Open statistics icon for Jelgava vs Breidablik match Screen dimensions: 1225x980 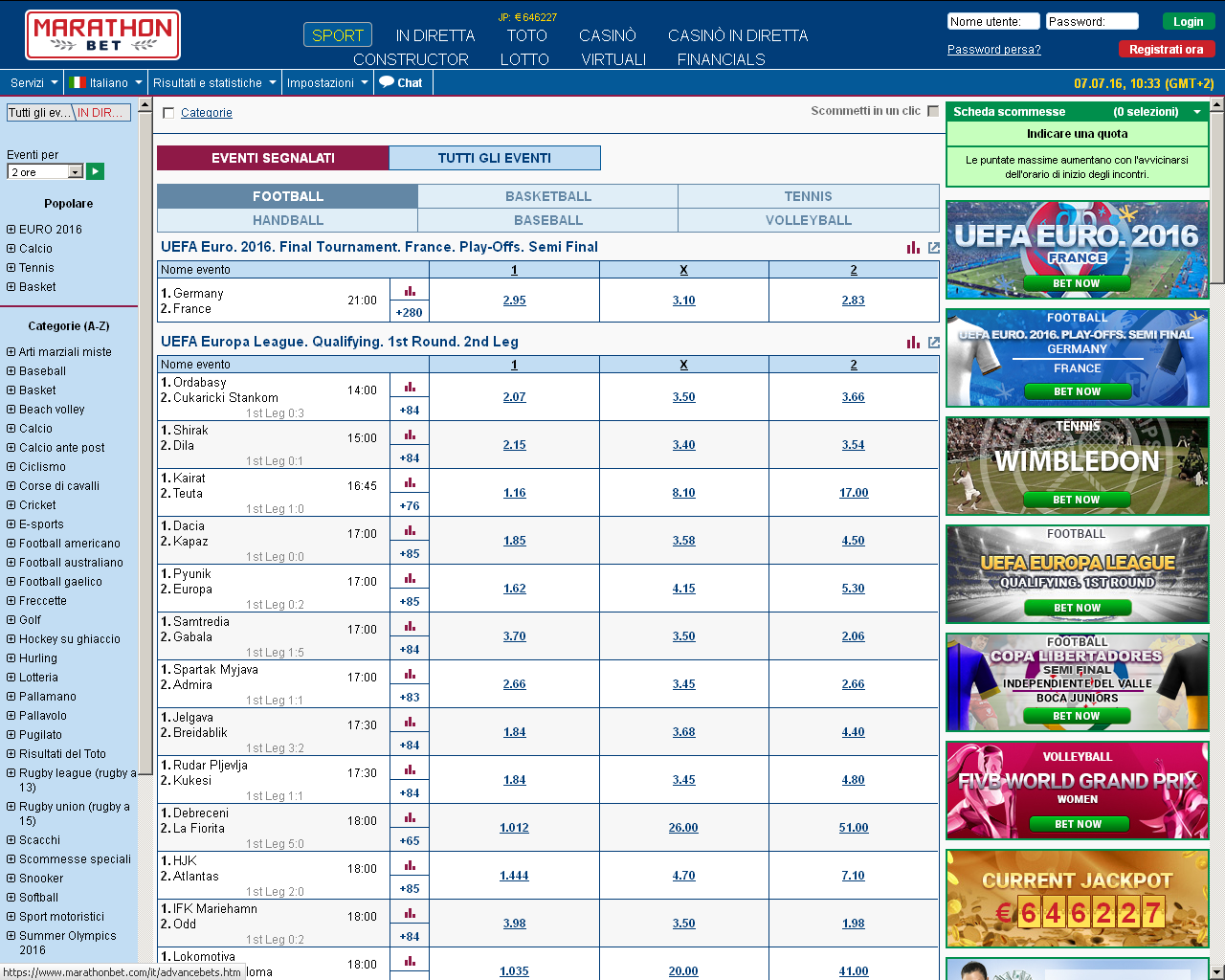pos(410,722)
